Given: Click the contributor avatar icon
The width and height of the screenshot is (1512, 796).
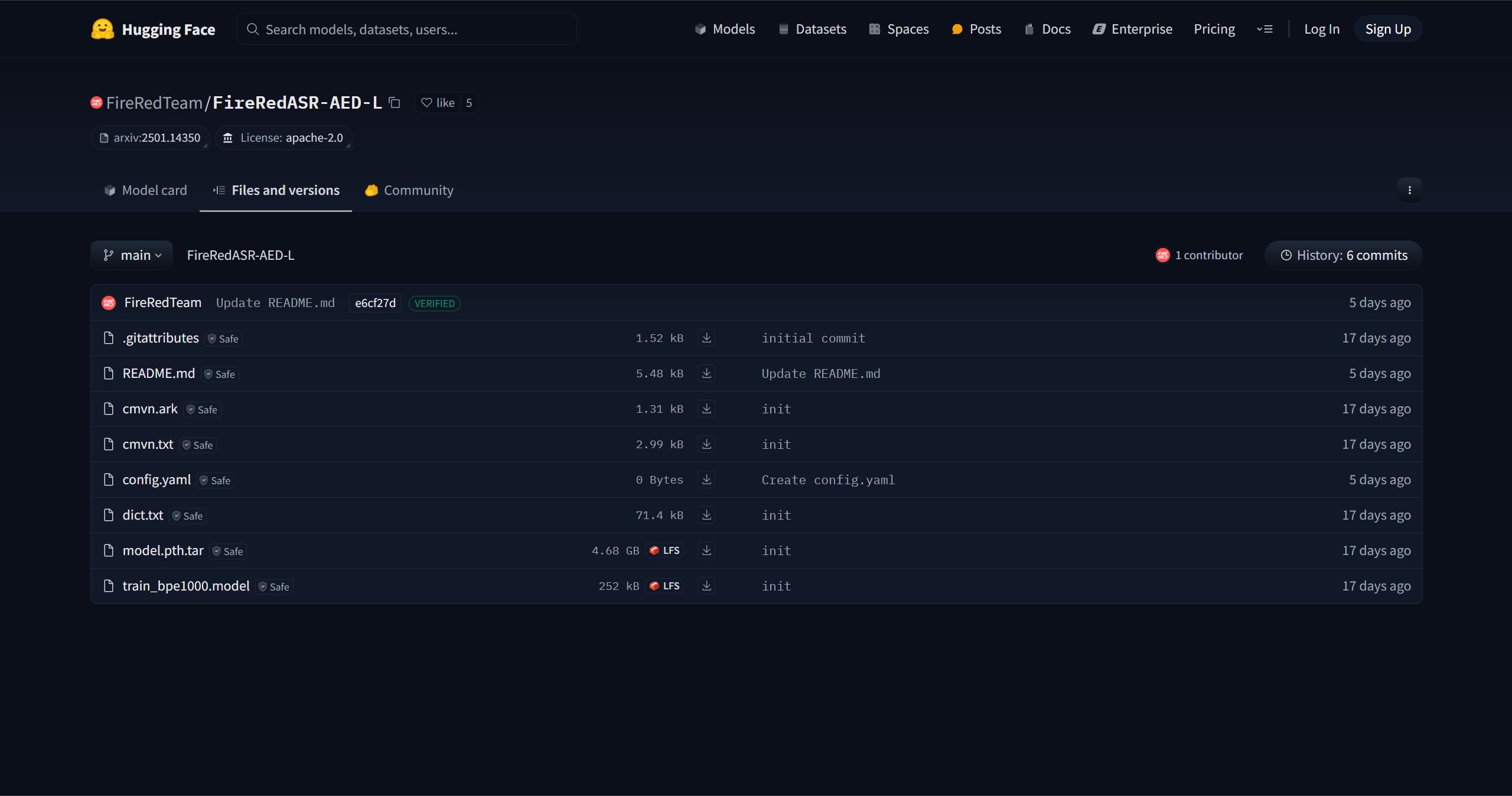Looking at the screenshot, I should click(x=1162, y=255).
